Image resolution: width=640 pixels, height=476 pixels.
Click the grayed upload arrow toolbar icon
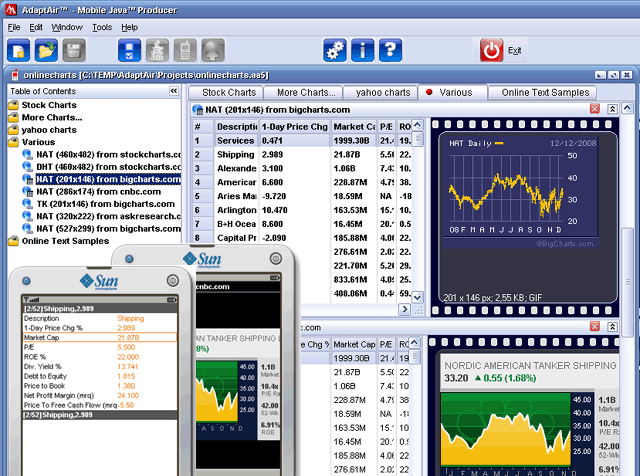(213, 51)
